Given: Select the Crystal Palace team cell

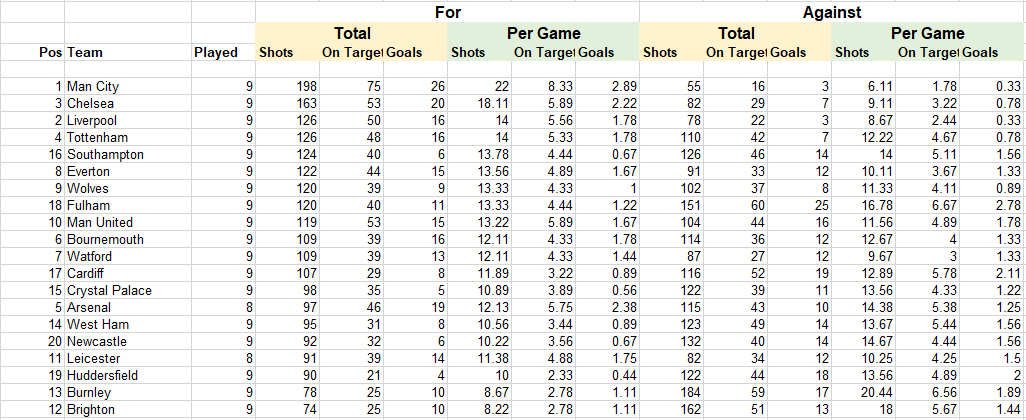Looking at the screenshot, I should (128, 290).
